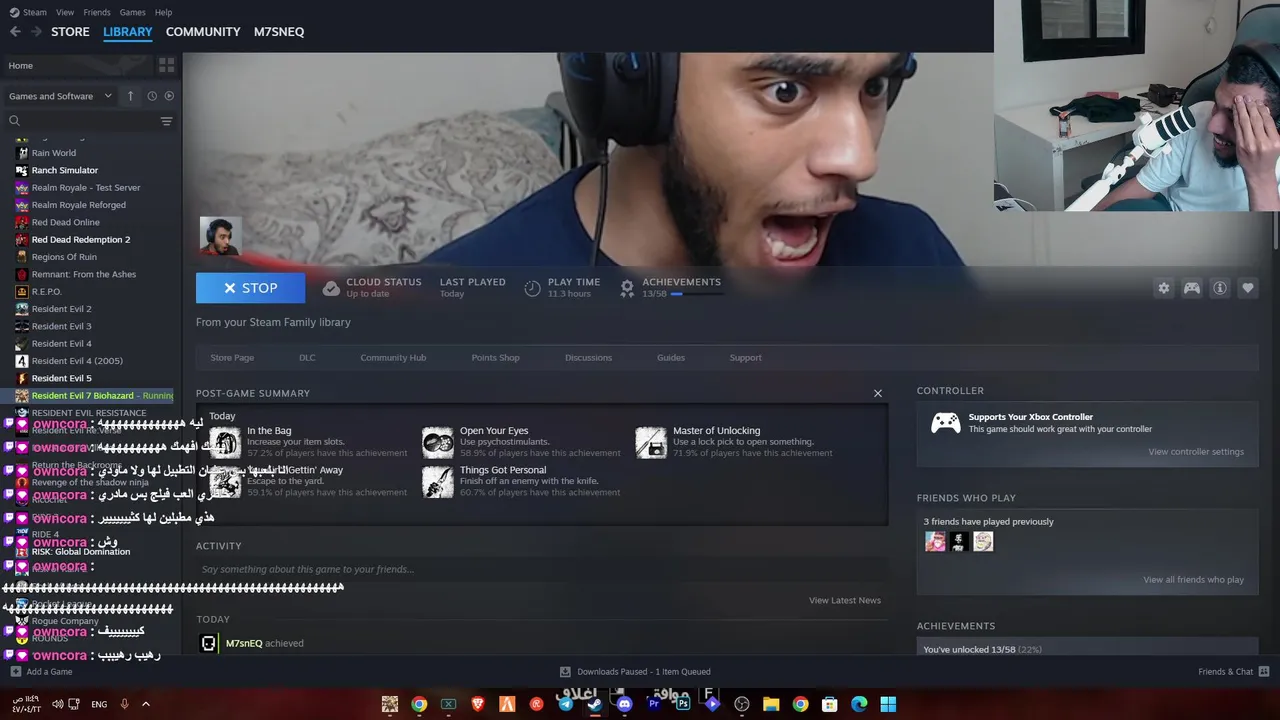Open the Things Got Personal achievement icon
The width and height of the screenshot is (1280, 720).
(x=438, y=481)
